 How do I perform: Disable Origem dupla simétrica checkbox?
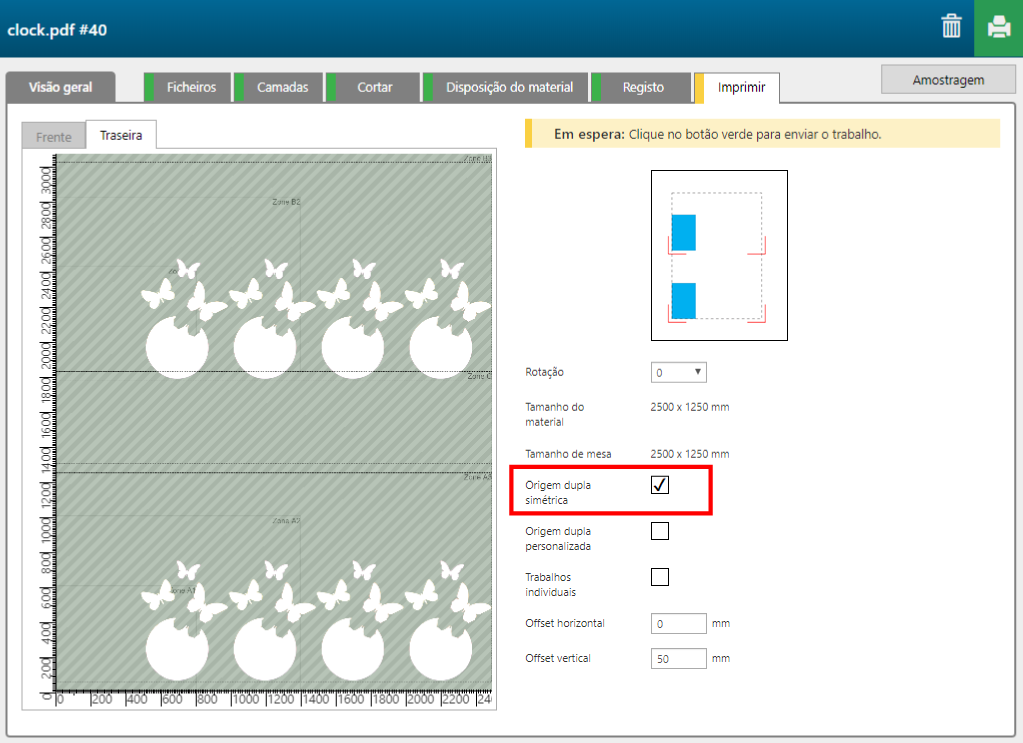(x=660, y=485)
